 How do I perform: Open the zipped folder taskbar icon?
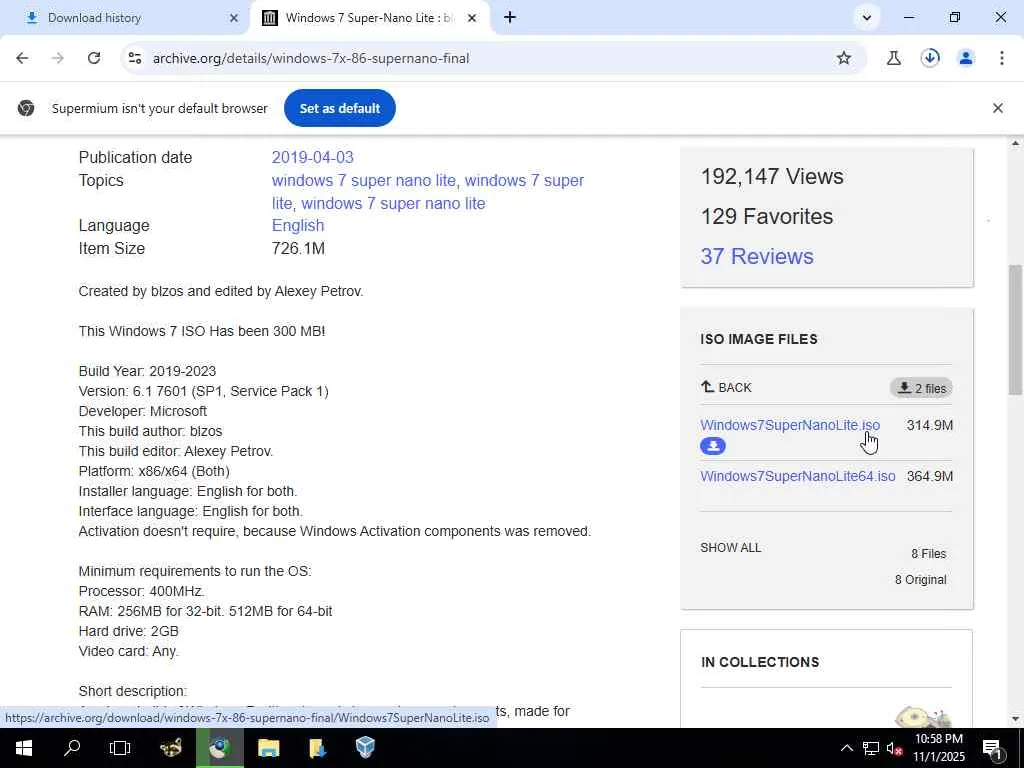317,748
